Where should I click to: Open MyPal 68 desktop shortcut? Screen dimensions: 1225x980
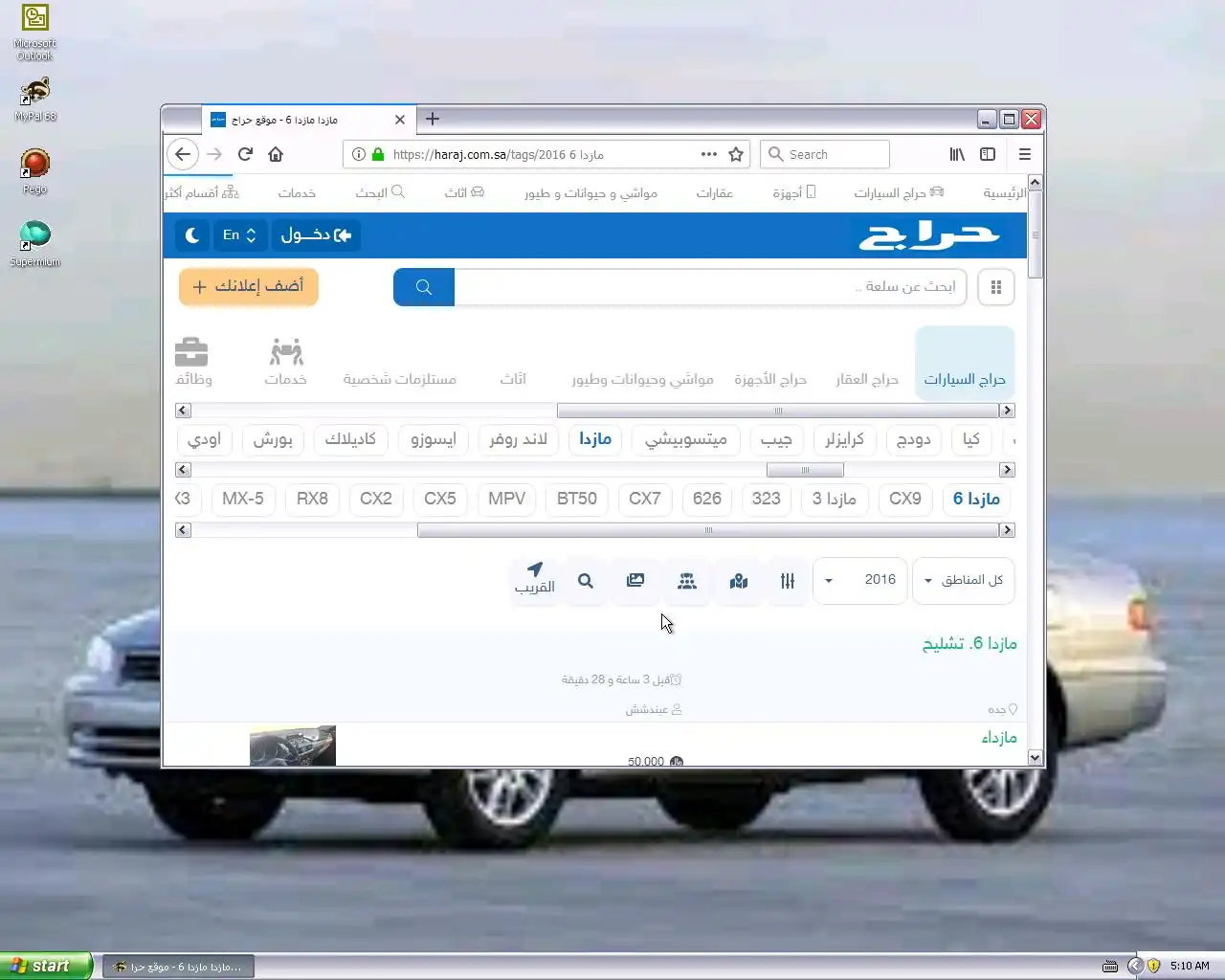(x=34, y=100)
